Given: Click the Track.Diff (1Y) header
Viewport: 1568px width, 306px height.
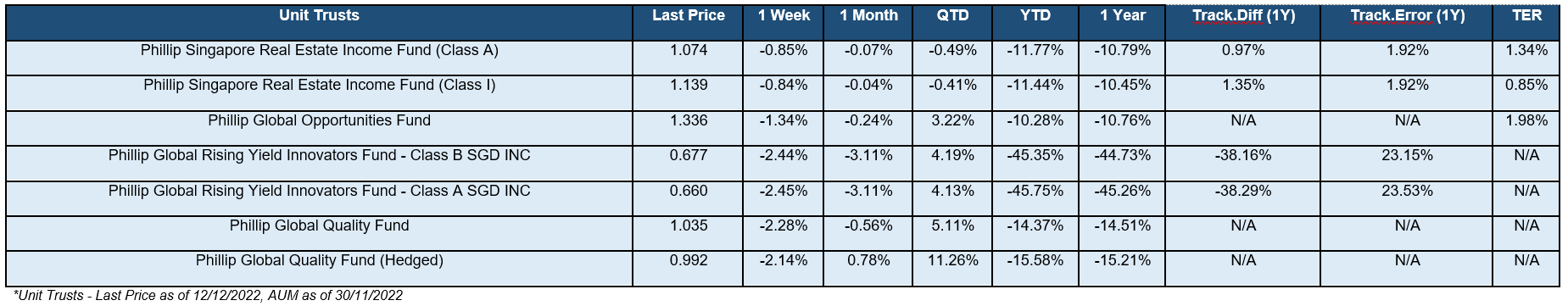Looking at the screenshot, I should tap(1243, 15).
